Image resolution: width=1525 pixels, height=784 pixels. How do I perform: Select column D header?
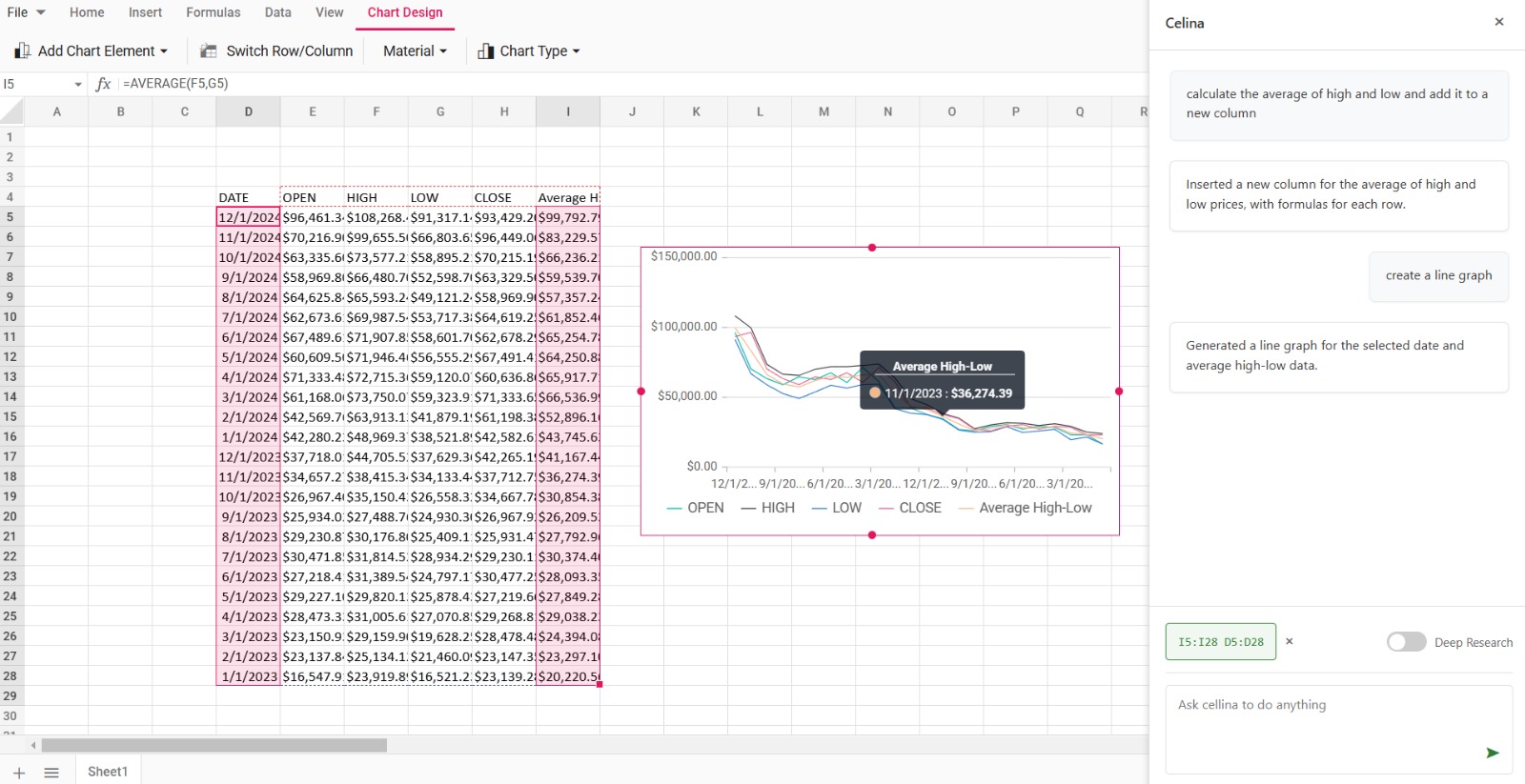248,111
